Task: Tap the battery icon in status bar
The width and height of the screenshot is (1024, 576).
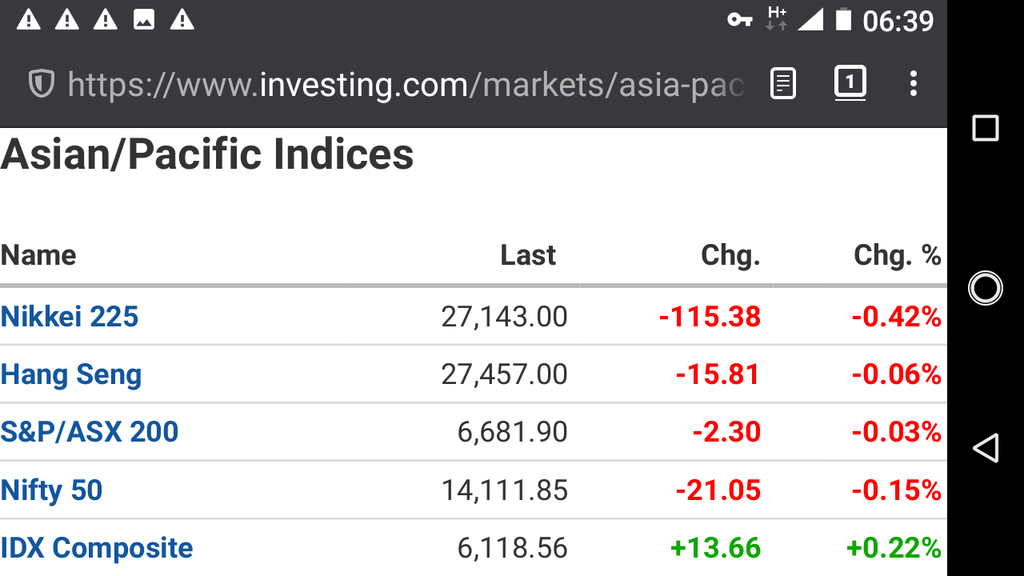Action: (843, 20)
